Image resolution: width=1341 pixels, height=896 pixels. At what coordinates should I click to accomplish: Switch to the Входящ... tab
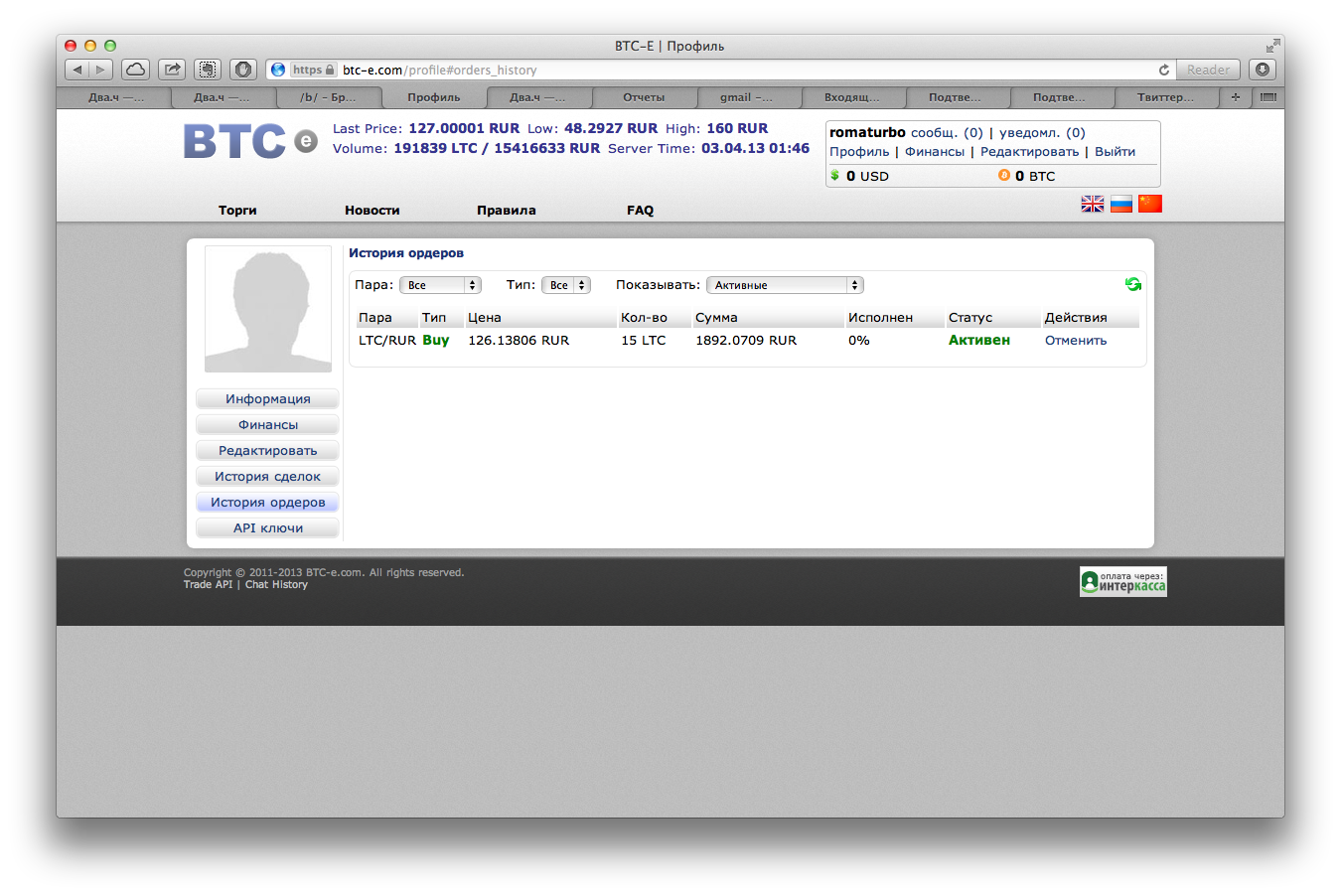[x=852, y=97]
